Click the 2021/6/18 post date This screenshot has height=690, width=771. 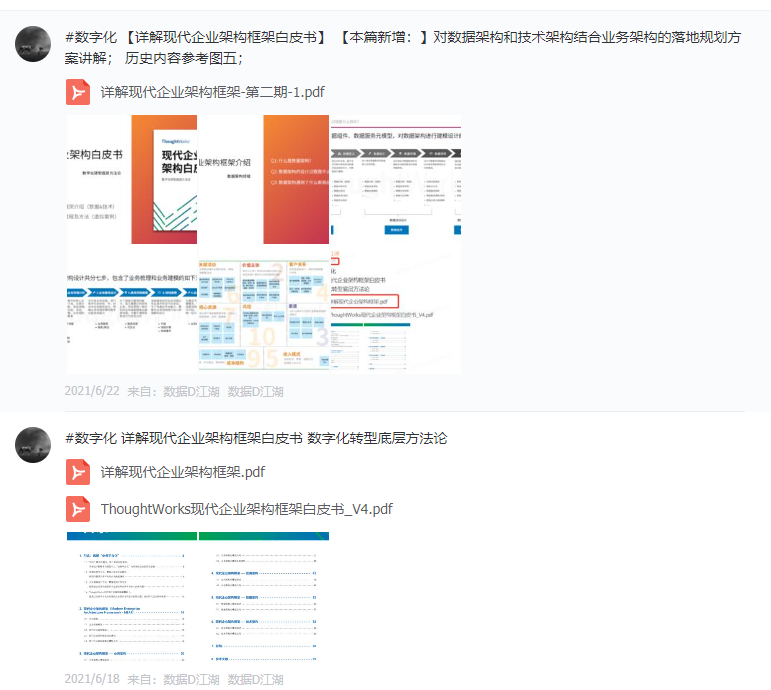92,679
